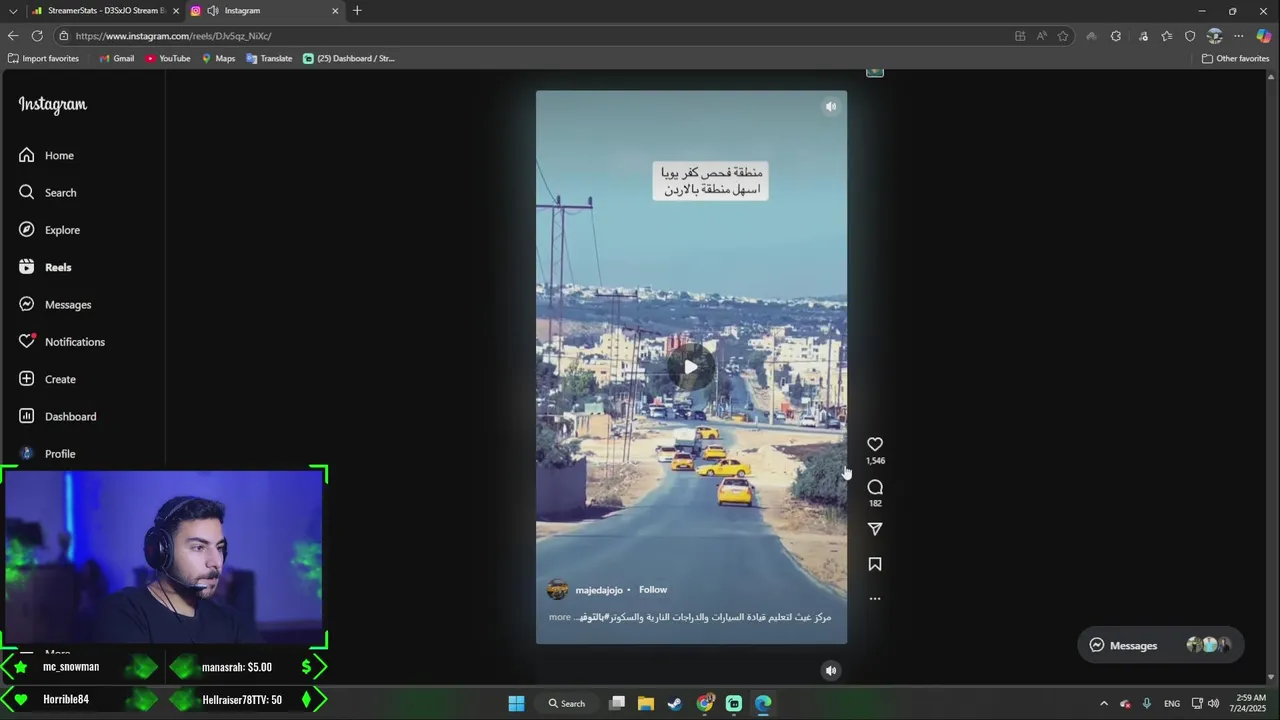Open the YouTube bookmark
The height and width of the screenshot is (720, 1280).
click(168, 59)
